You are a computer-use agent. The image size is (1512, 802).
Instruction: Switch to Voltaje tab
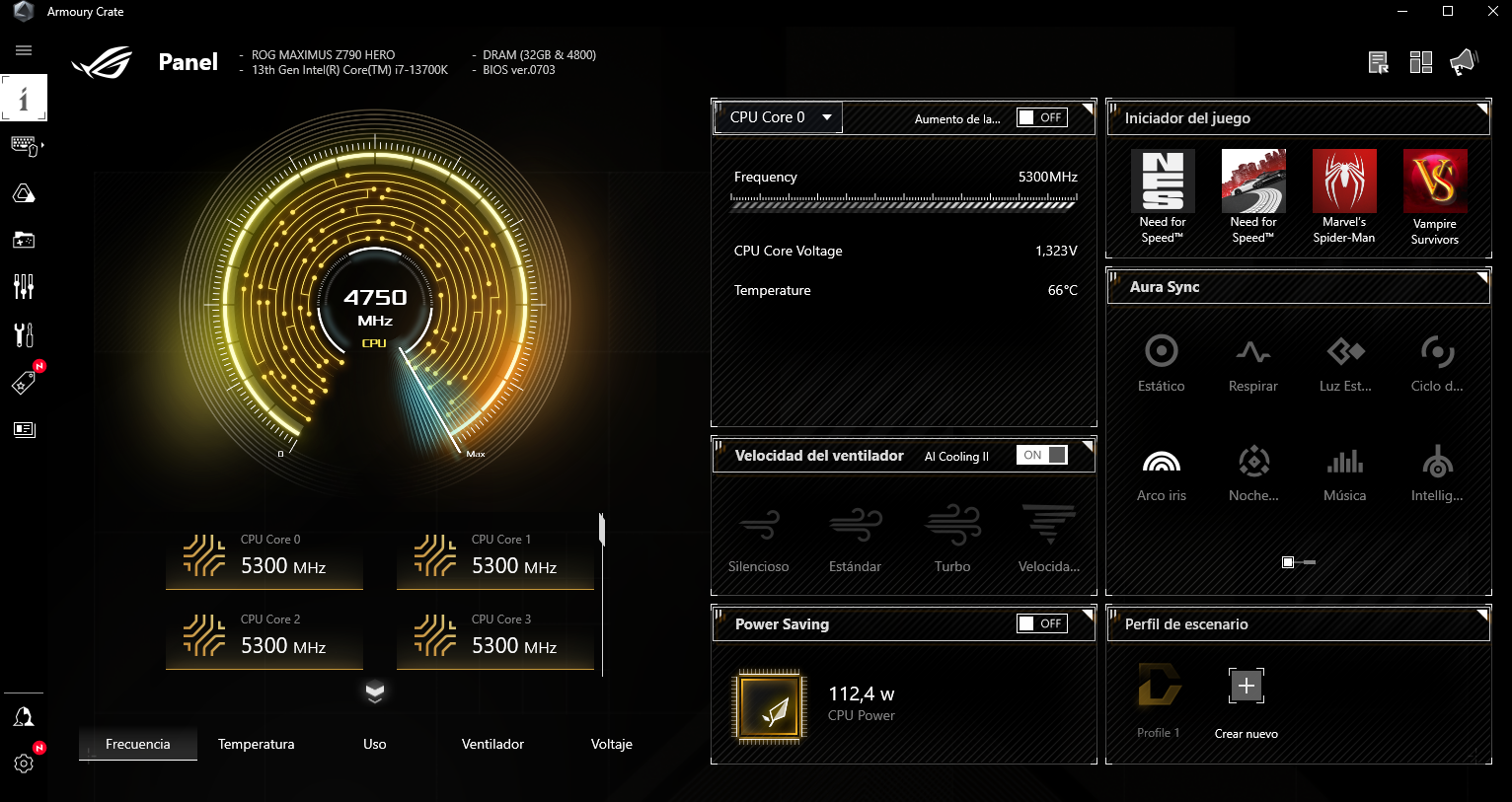(612, 744)
